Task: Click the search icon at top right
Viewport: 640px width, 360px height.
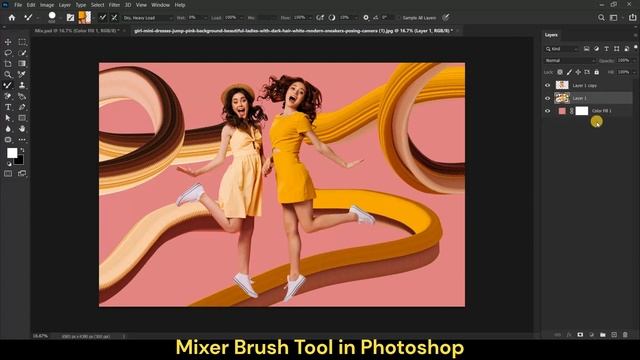Action: click(x=601, y=18)
